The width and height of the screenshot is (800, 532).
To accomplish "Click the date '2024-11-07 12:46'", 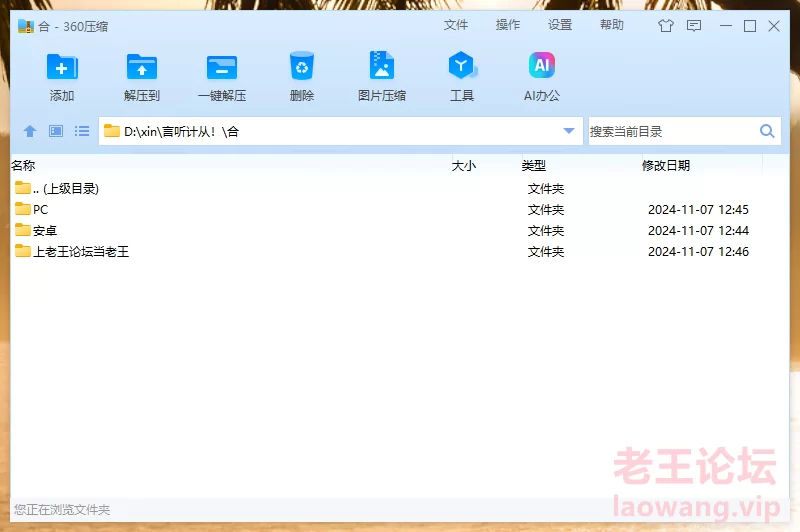I will point(698,251).
